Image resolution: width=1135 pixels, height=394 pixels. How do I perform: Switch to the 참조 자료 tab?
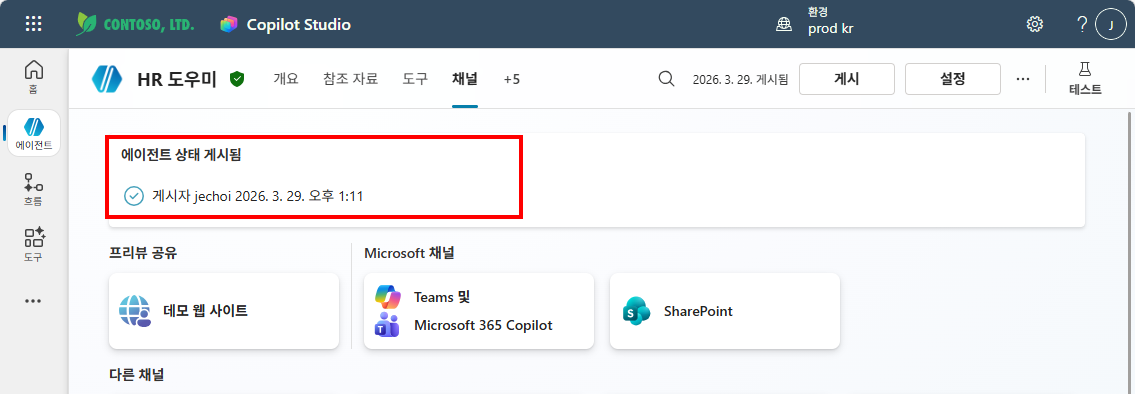coord(351,79)
